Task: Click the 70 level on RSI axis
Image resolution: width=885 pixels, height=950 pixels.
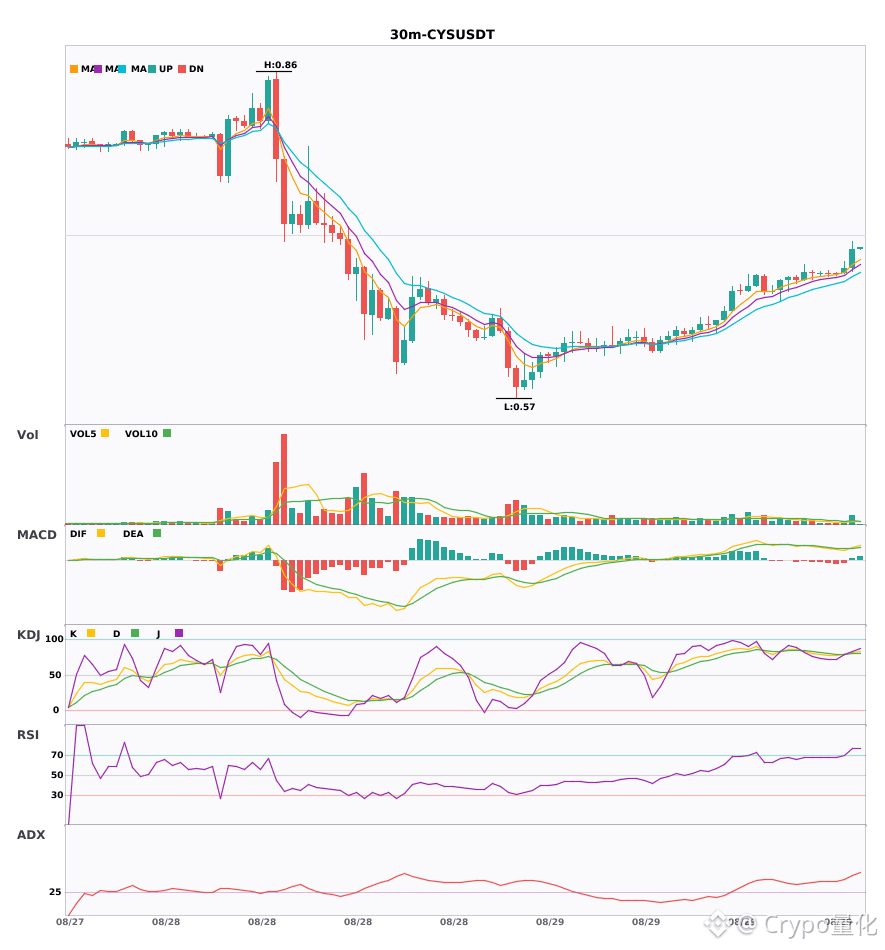Action: (x=57, y=755)
